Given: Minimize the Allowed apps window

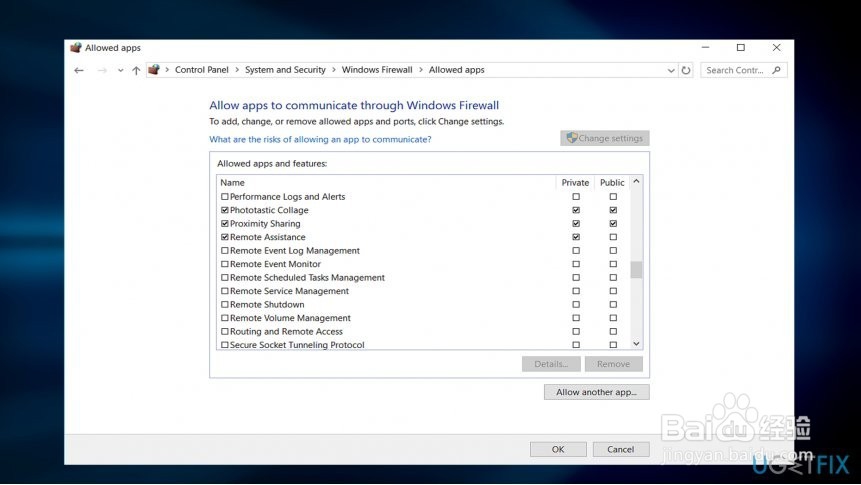Looking at the screenshot, I should 706,48.
